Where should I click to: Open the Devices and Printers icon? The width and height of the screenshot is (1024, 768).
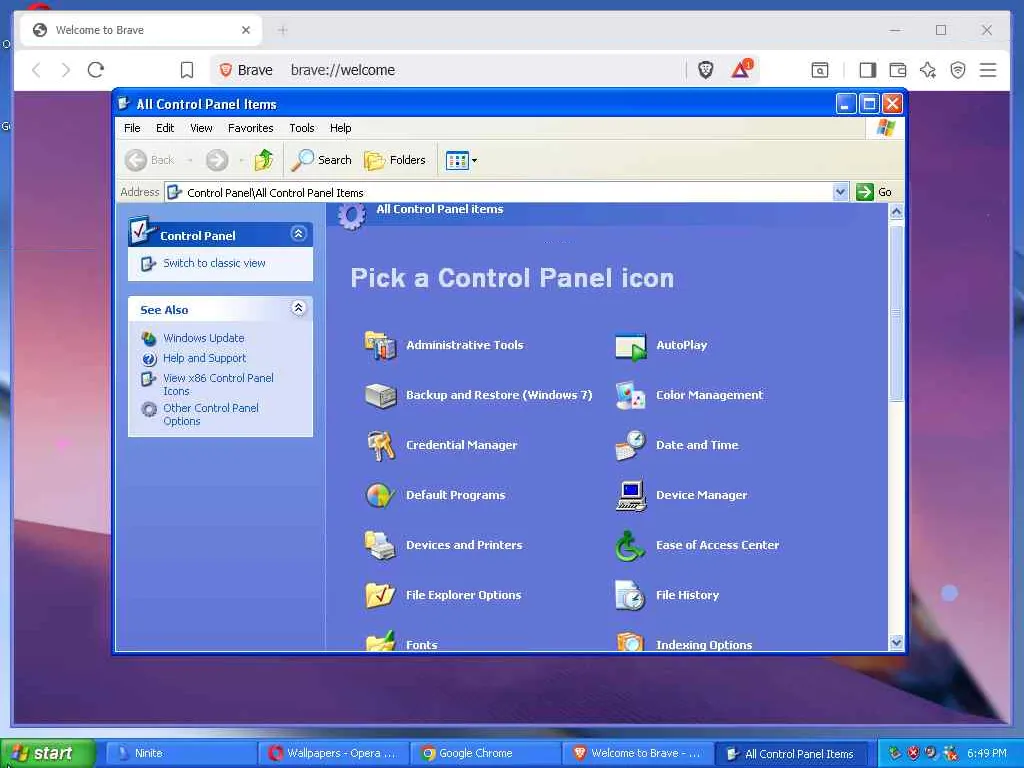pyautogui.click(x=380, y=545)
